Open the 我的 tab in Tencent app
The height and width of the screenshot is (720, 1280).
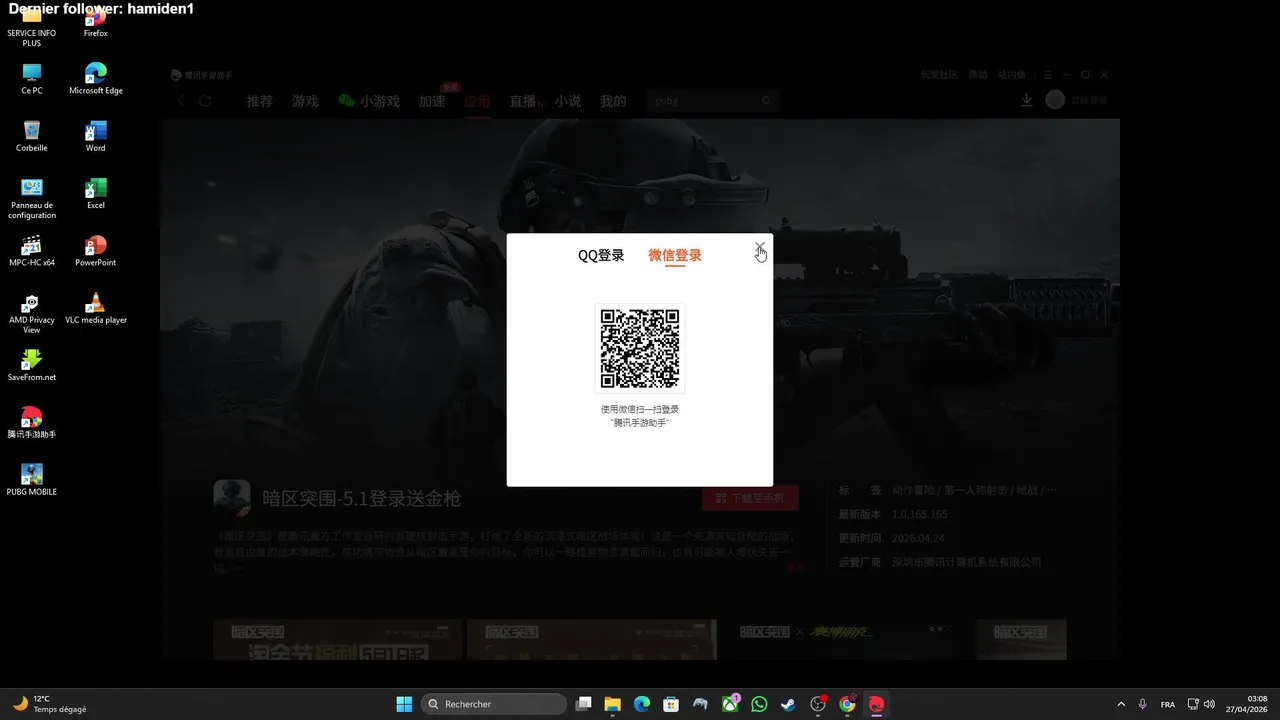pos(613,101)
